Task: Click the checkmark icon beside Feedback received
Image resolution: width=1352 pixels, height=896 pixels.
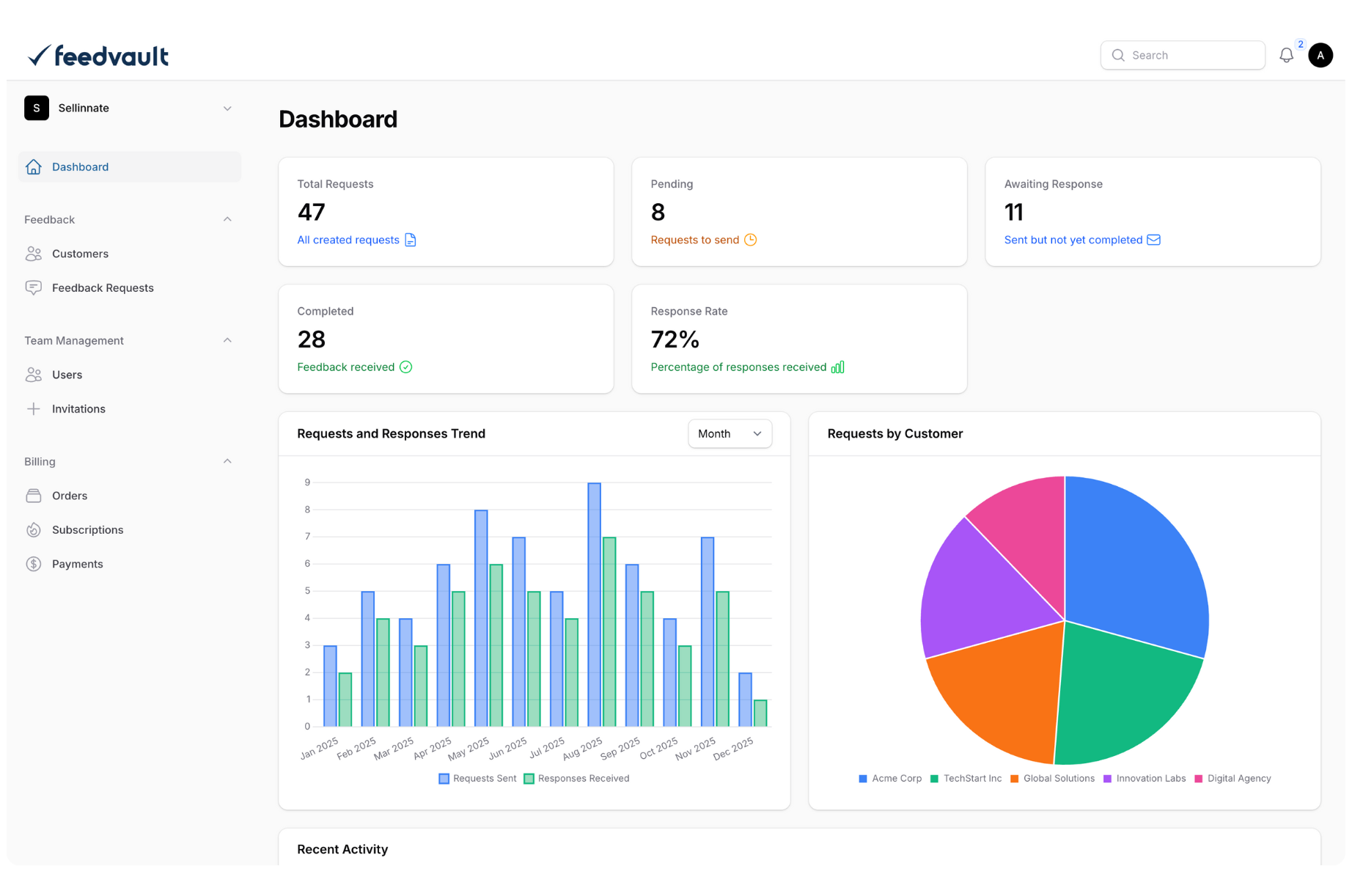Action: 405,367
